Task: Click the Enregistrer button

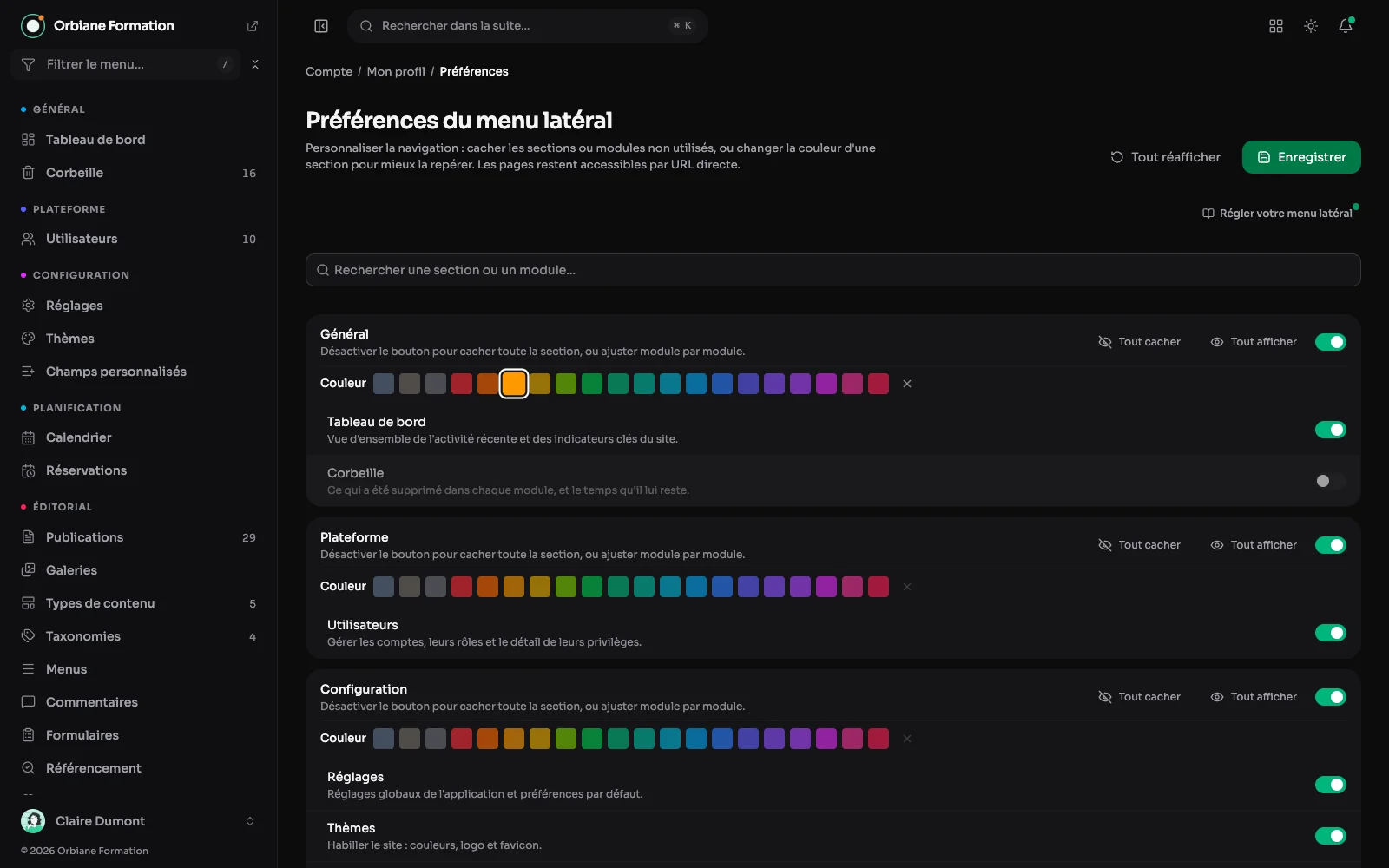Action: click(x=1301, y=157)
